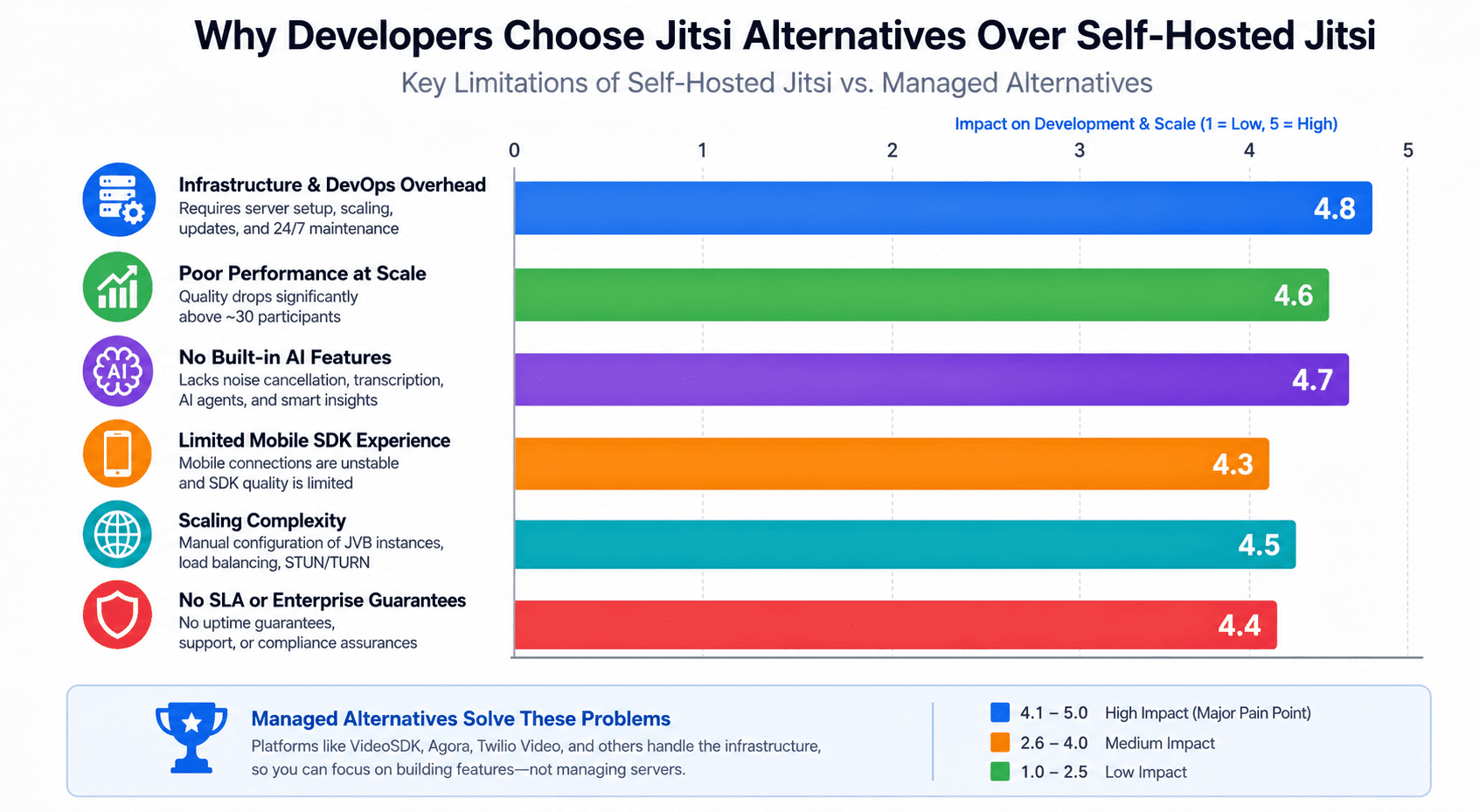Select the red shield icon
The image size is (1480, 812).
point(118,614)
